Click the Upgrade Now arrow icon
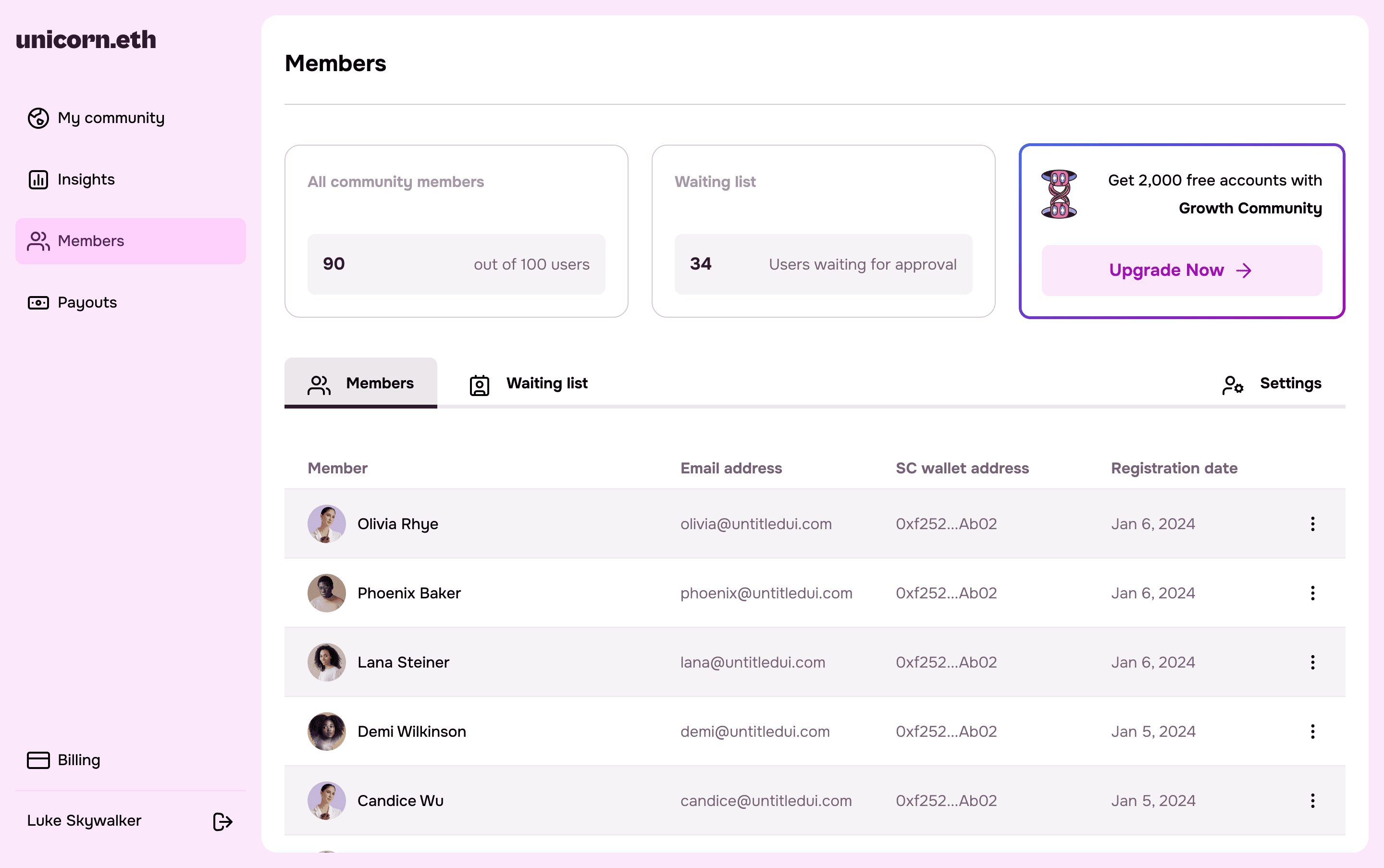Image resolution: width=1384 pixels, height=868 pixels. pos(1244,271)
